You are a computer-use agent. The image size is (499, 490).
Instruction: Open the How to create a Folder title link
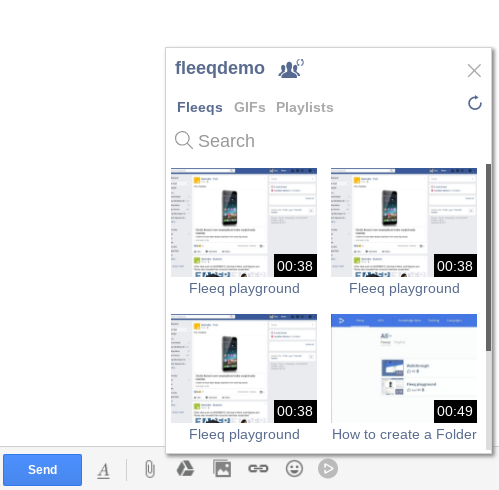(x=404, y=434)
